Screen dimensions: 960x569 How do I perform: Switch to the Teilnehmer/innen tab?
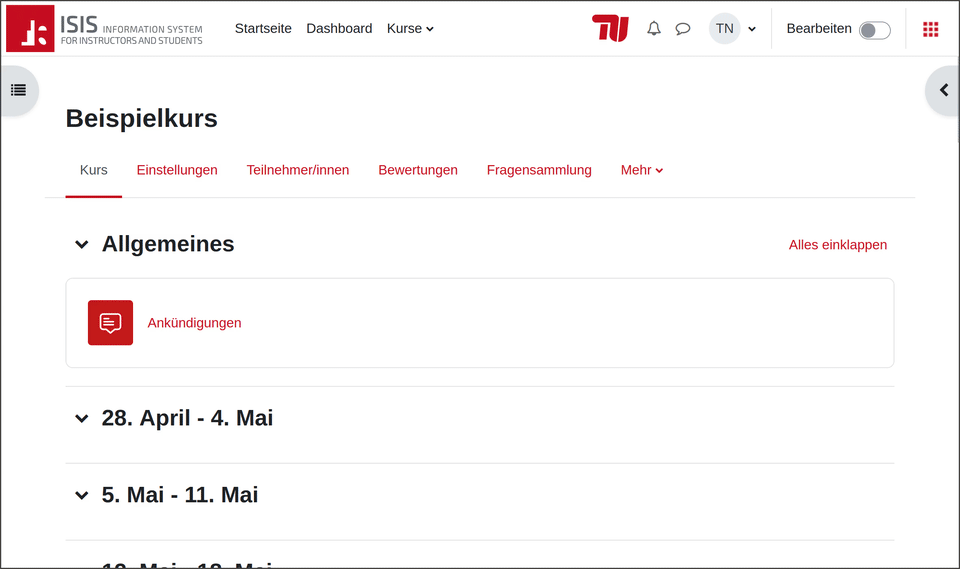298,170
